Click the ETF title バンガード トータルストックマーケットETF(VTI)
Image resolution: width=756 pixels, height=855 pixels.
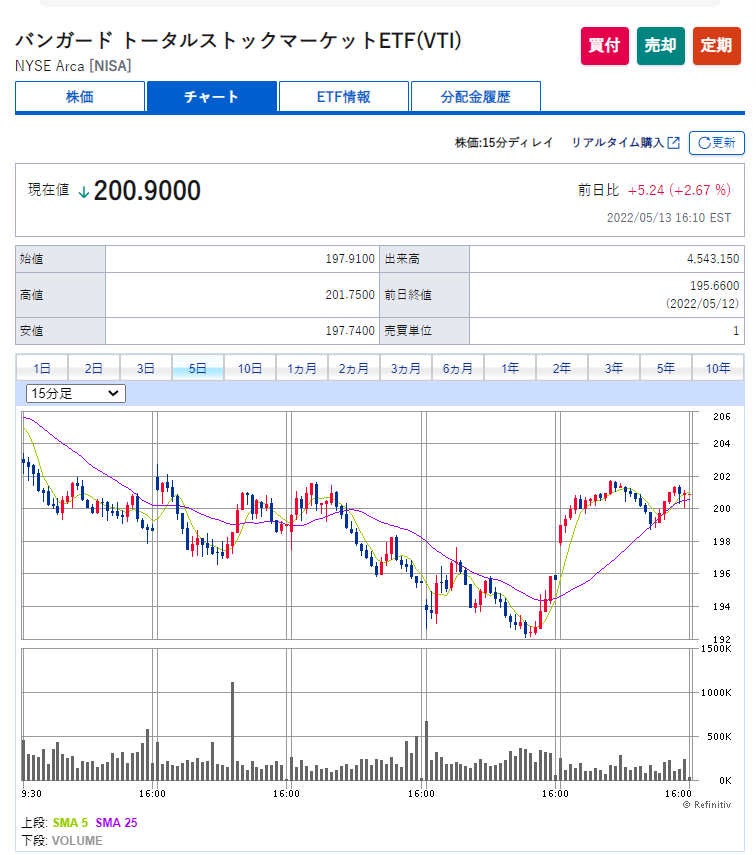tap(238, 40)
